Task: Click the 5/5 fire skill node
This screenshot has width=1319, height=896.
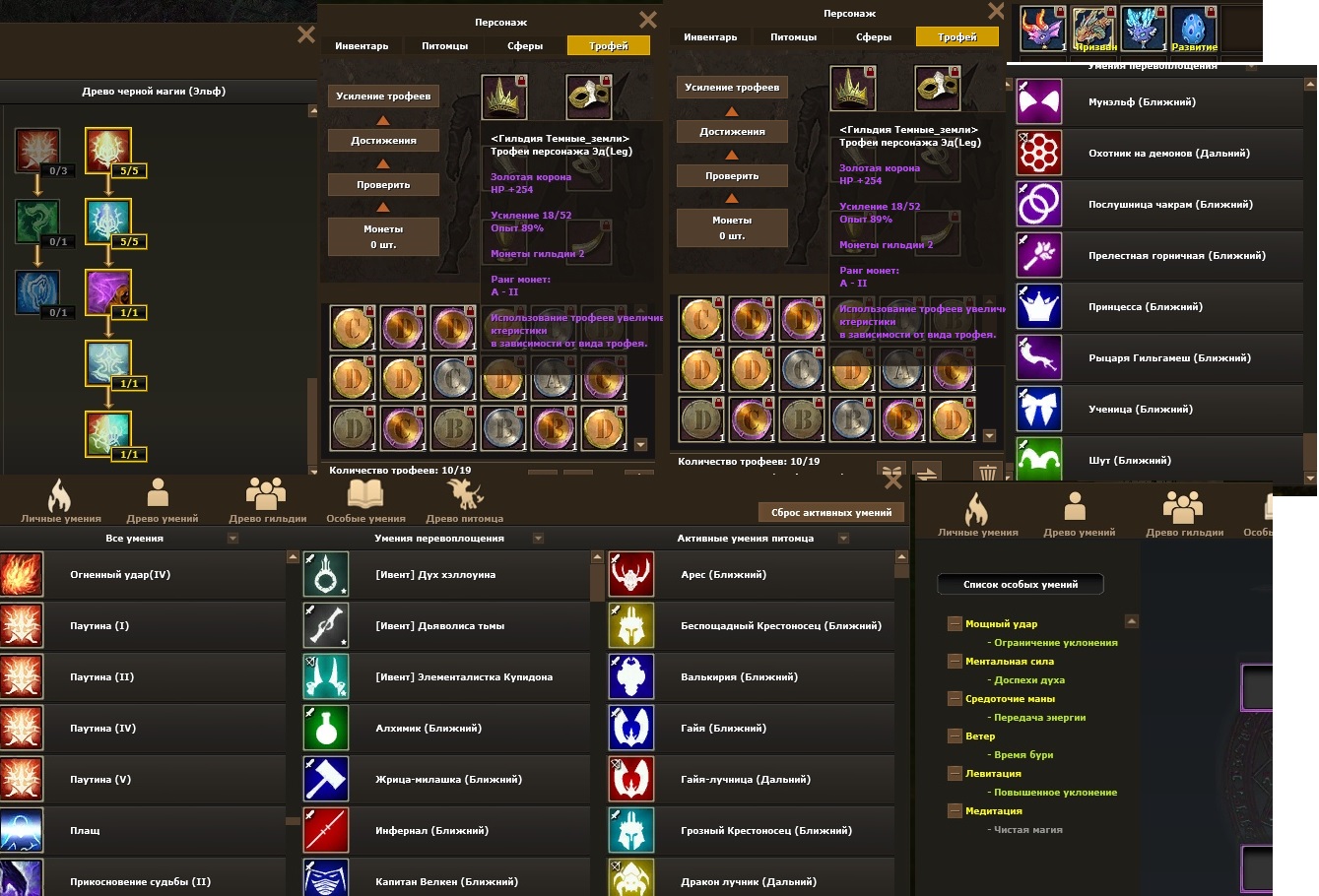Action: coord(108,152)
